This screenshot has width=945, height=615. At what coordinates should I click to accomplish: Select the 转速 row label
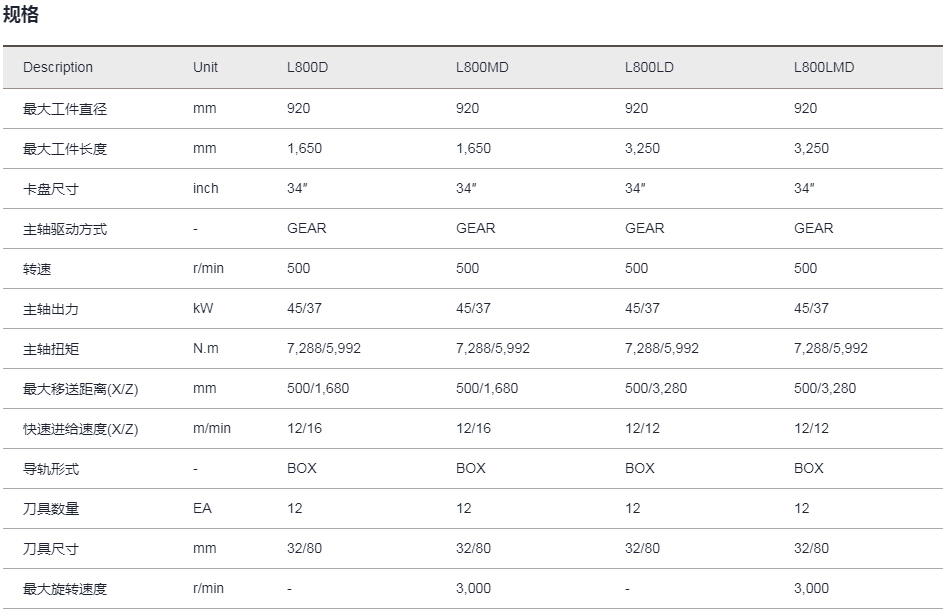[37, 269]
